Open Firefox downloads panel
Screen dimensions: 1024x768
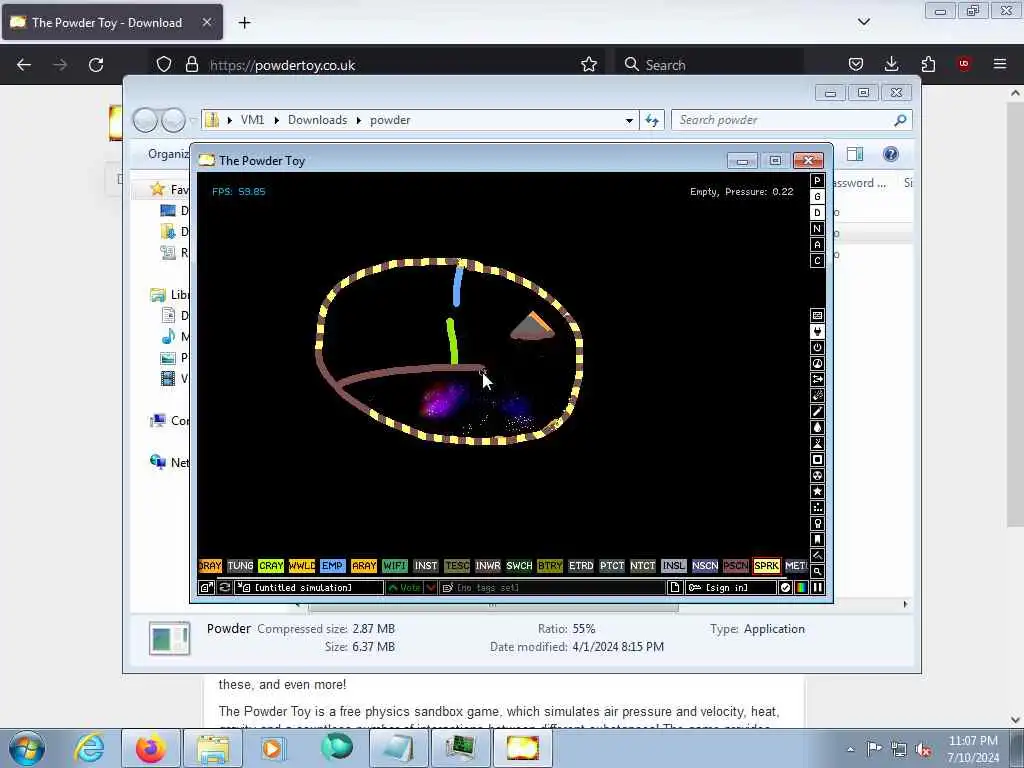[x=891, y=64]
